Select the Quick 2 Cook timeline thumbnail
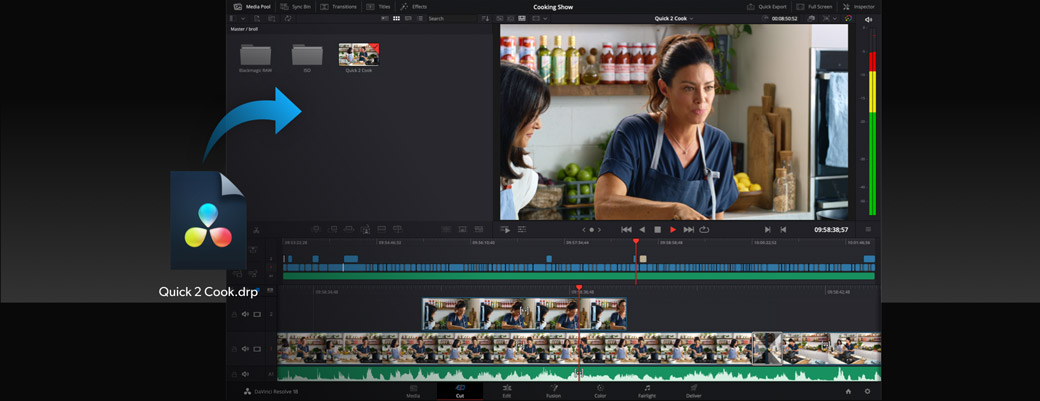The width and height of the screenshot is (1040, 401). (359, 54)
